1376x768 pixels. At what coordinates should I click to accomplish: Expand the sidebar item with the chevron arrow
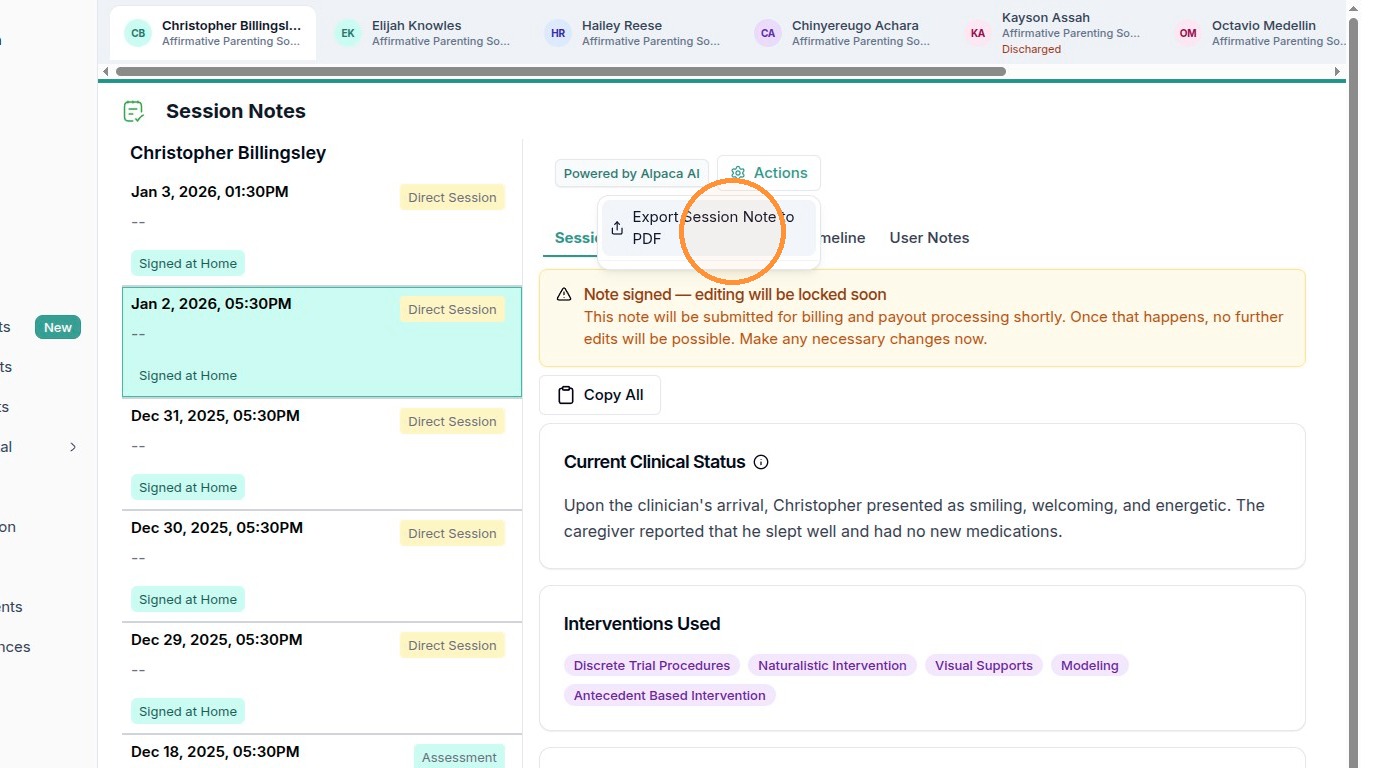(73, 447)
